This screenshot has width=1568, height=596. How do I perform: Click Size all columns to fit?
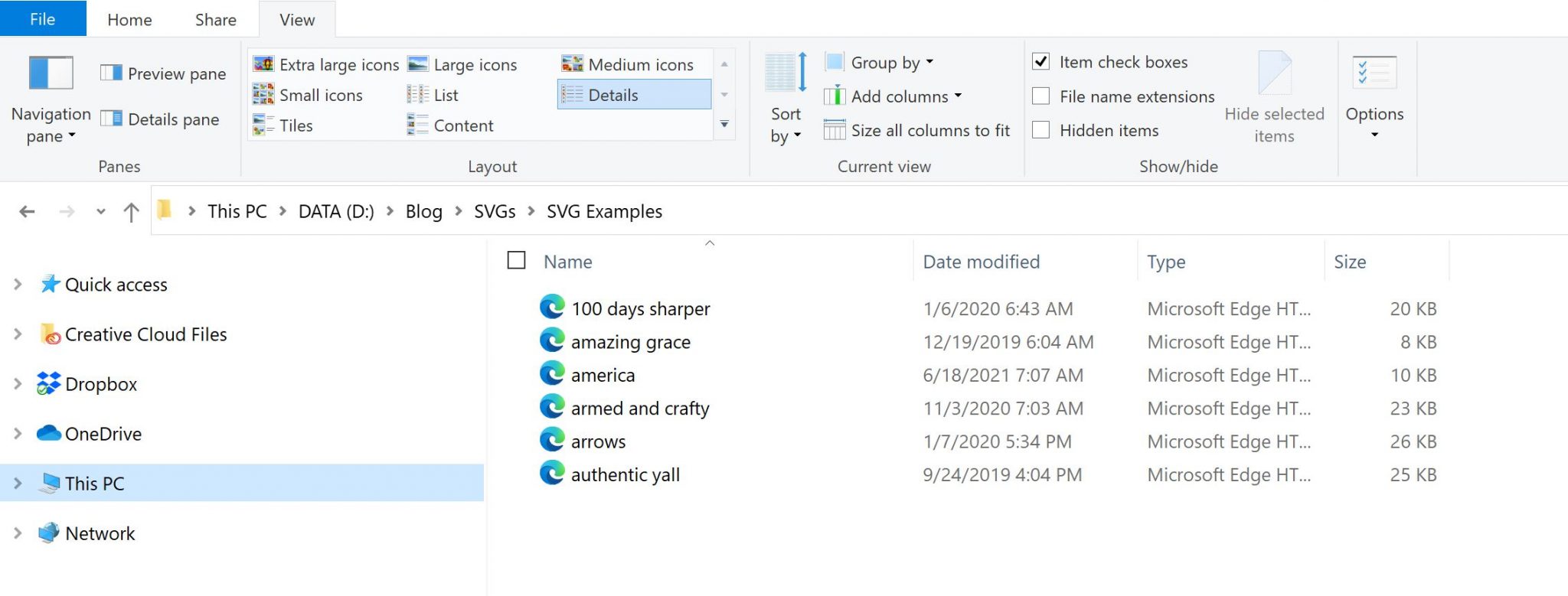click(917, 130)
